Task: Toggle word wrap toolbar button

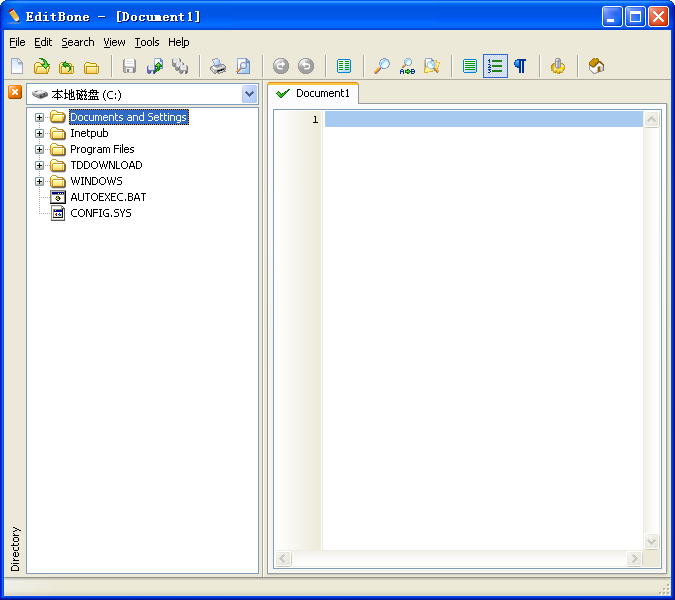Action: [x=470, y=66]
